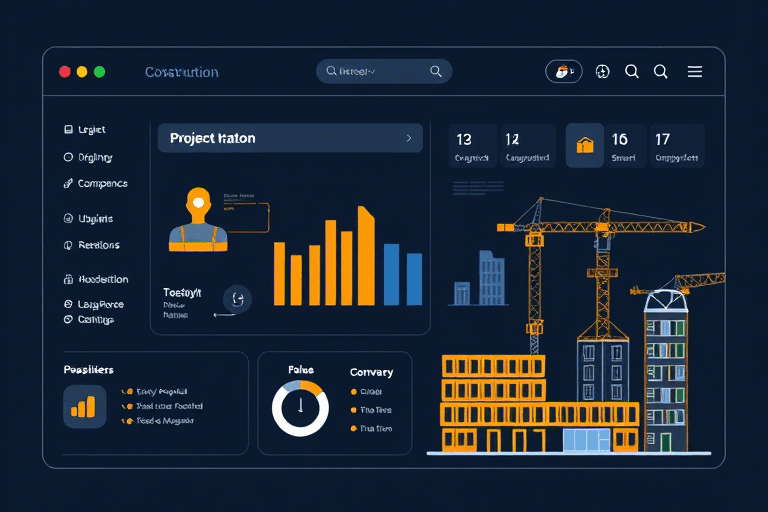Click the stat card showing 17
The image size is (768, 512).
[677, 146]
